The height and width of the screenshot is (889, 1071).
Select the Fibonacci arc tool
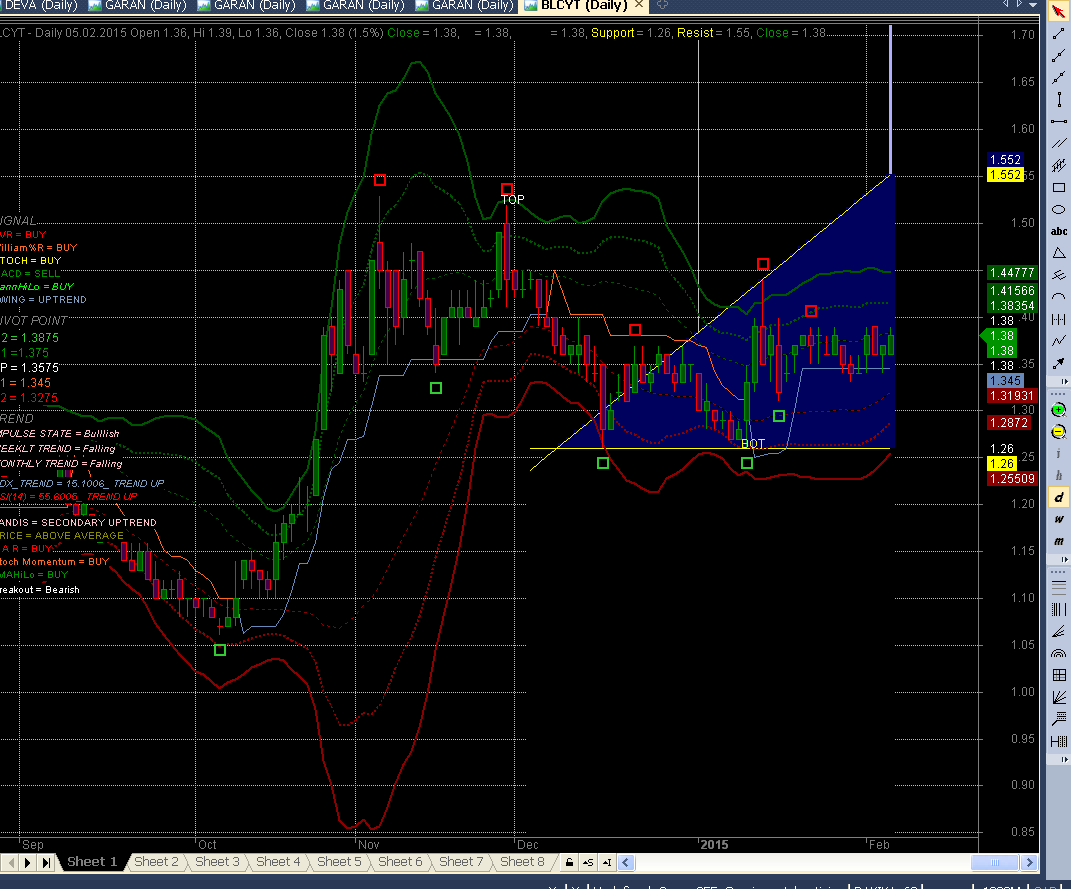point(1058,653)
